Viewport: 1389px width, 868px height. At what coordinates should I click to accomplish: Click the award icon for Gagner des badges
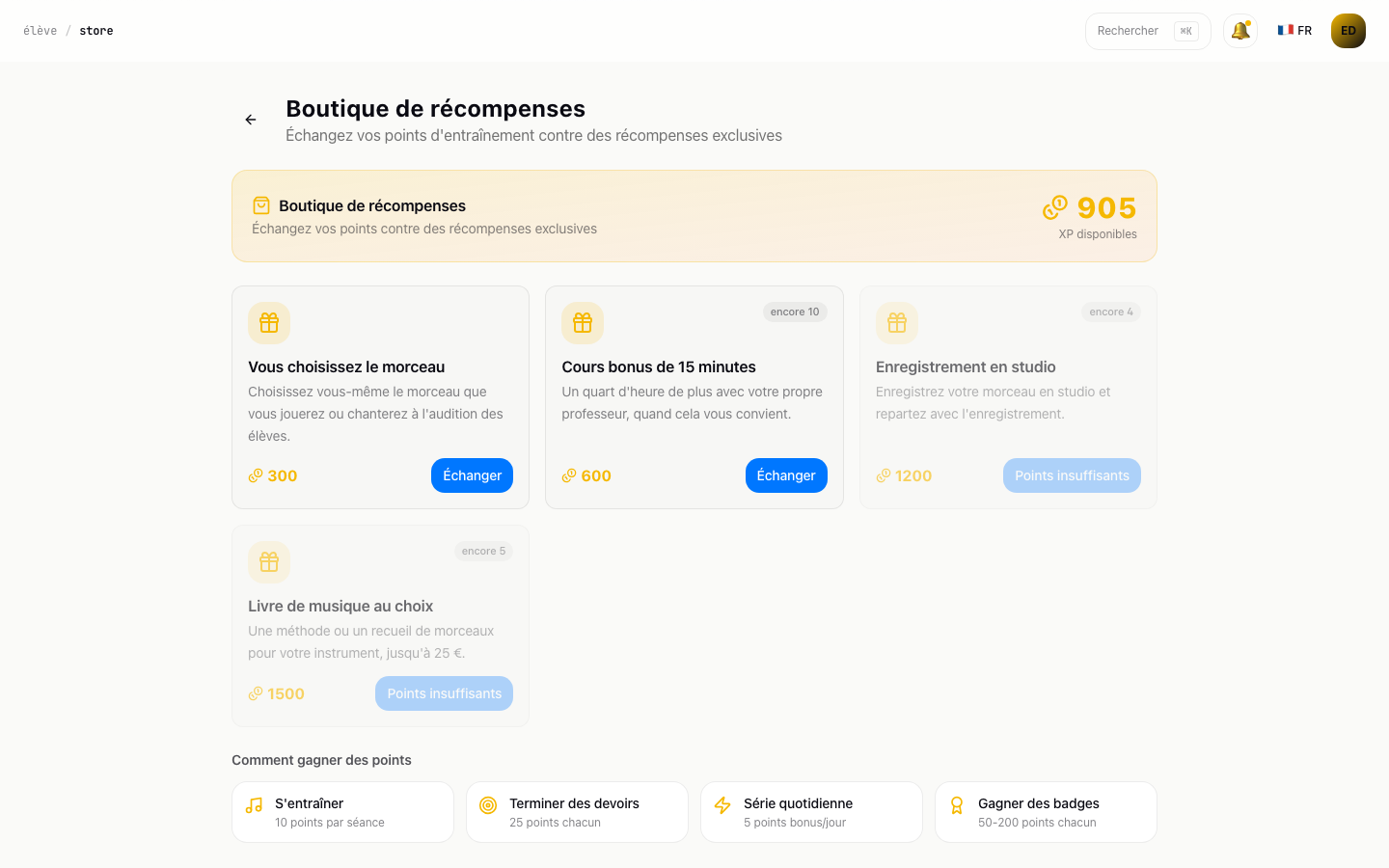[957, 805]
